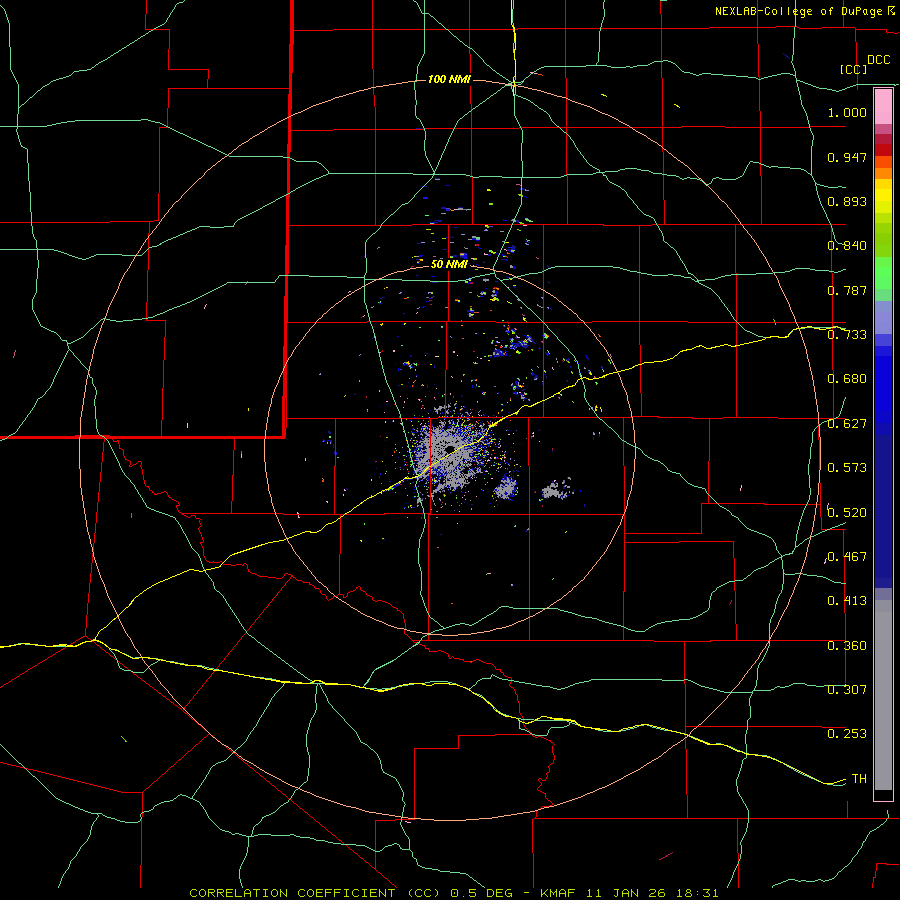The width and height of the screenshot is (900, 900).
Task: Click the black radar site dot at center
Action: point(451,449)
